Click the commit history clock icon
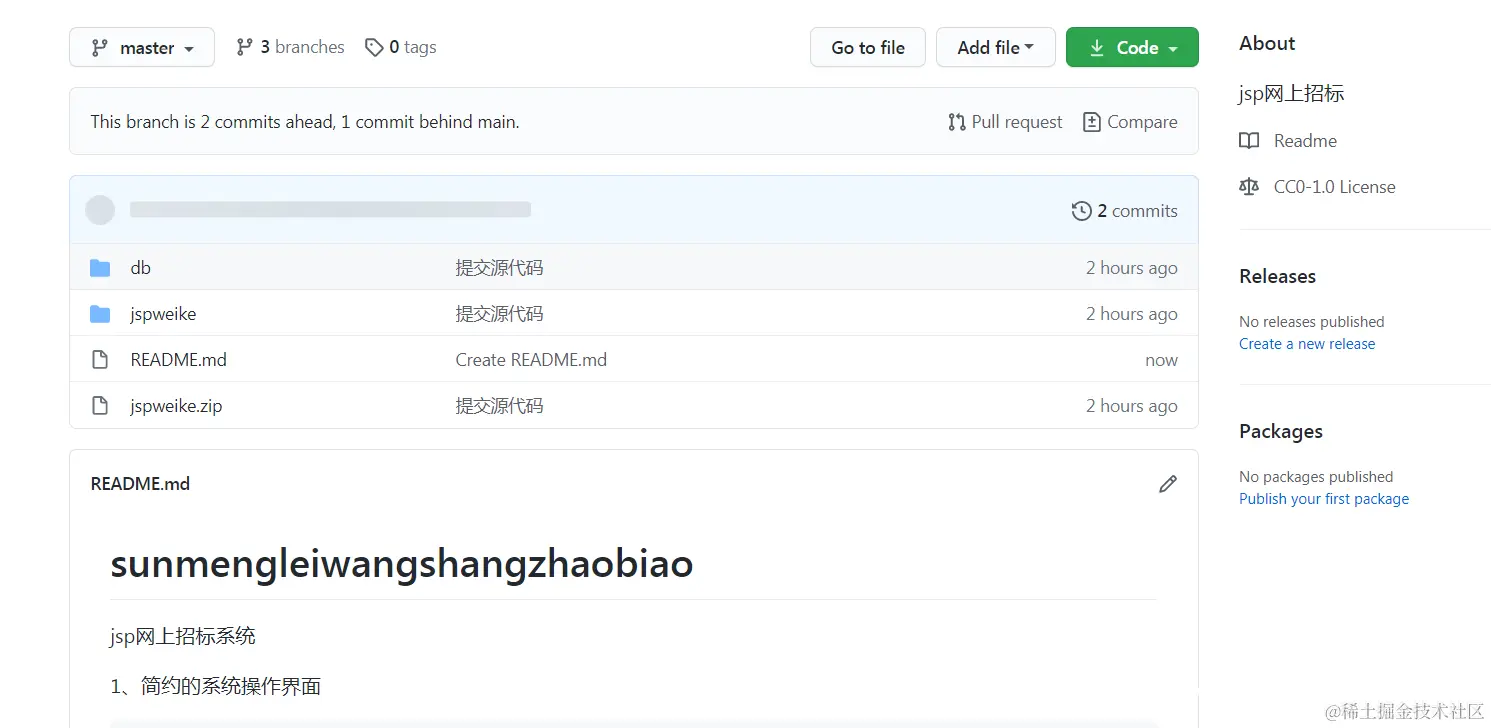This screenshot has width=1491, height=728. 1081,211
